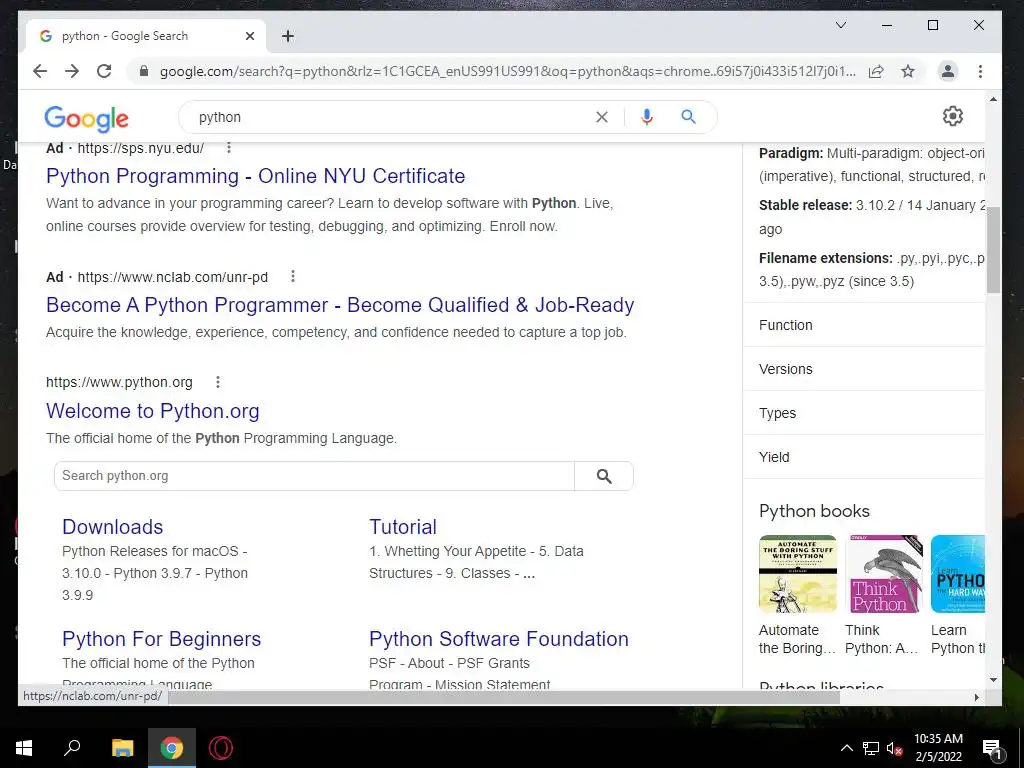Expand the Yield section

[x=864, y=457]
